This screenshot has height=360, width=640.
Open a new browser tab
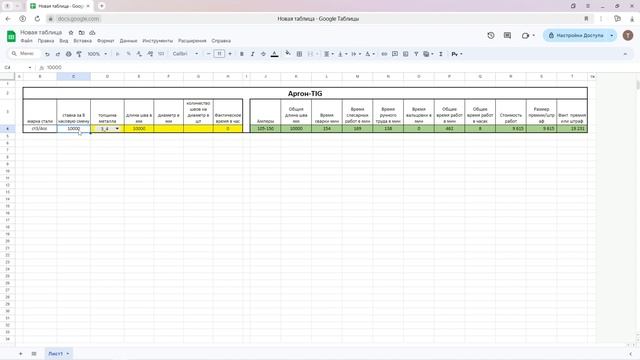point(102,6)
